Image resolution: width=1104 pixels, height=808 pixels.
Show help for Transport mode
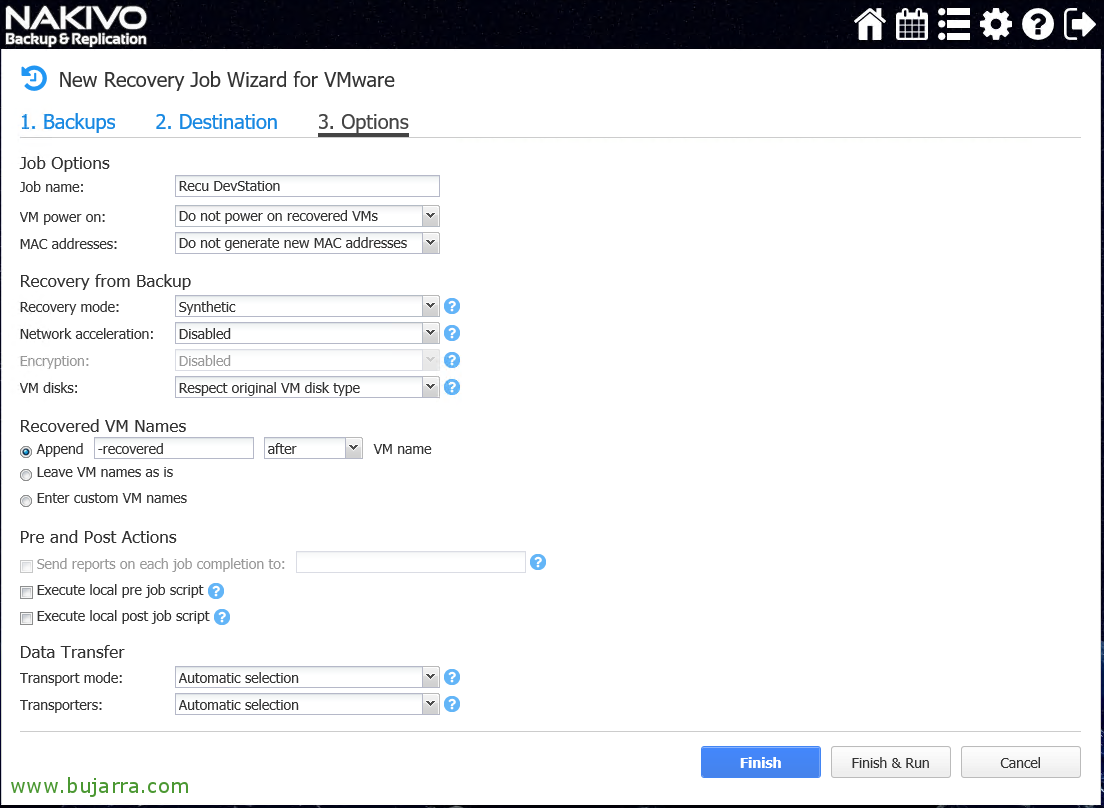pos(452,677)
